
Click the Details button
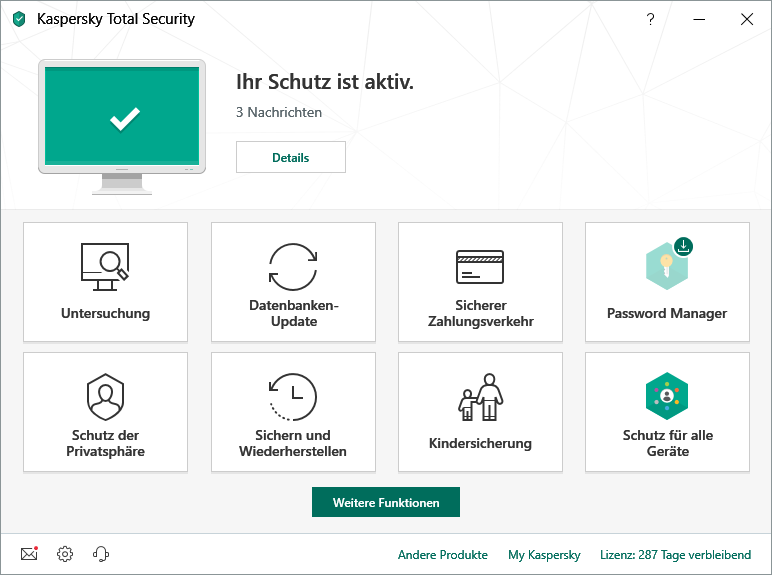tap(291, 157)
